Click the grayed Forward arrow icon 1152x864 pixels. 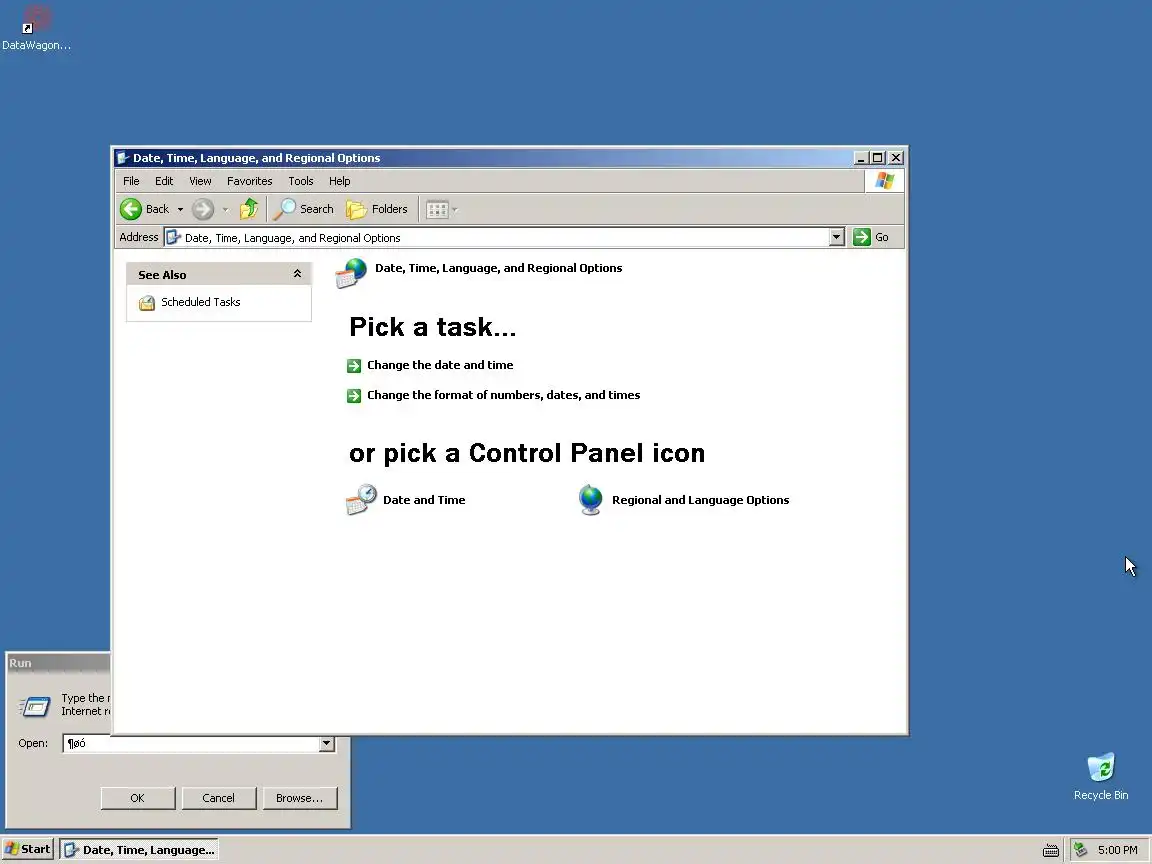pyautogui.click(x=203, y=209)
